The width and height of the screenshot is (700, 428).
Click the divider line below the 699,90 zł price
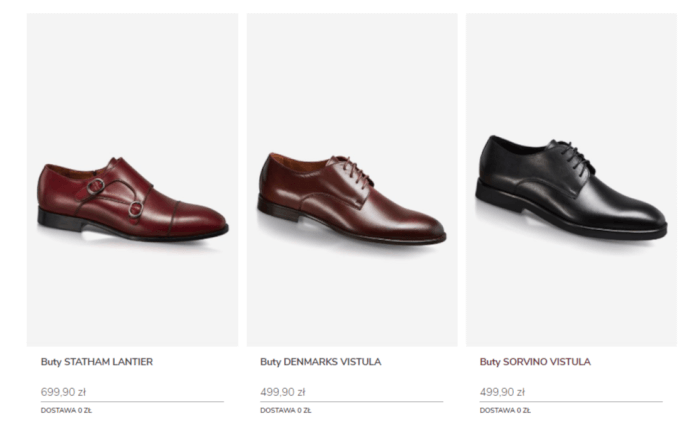coord(132,401)
